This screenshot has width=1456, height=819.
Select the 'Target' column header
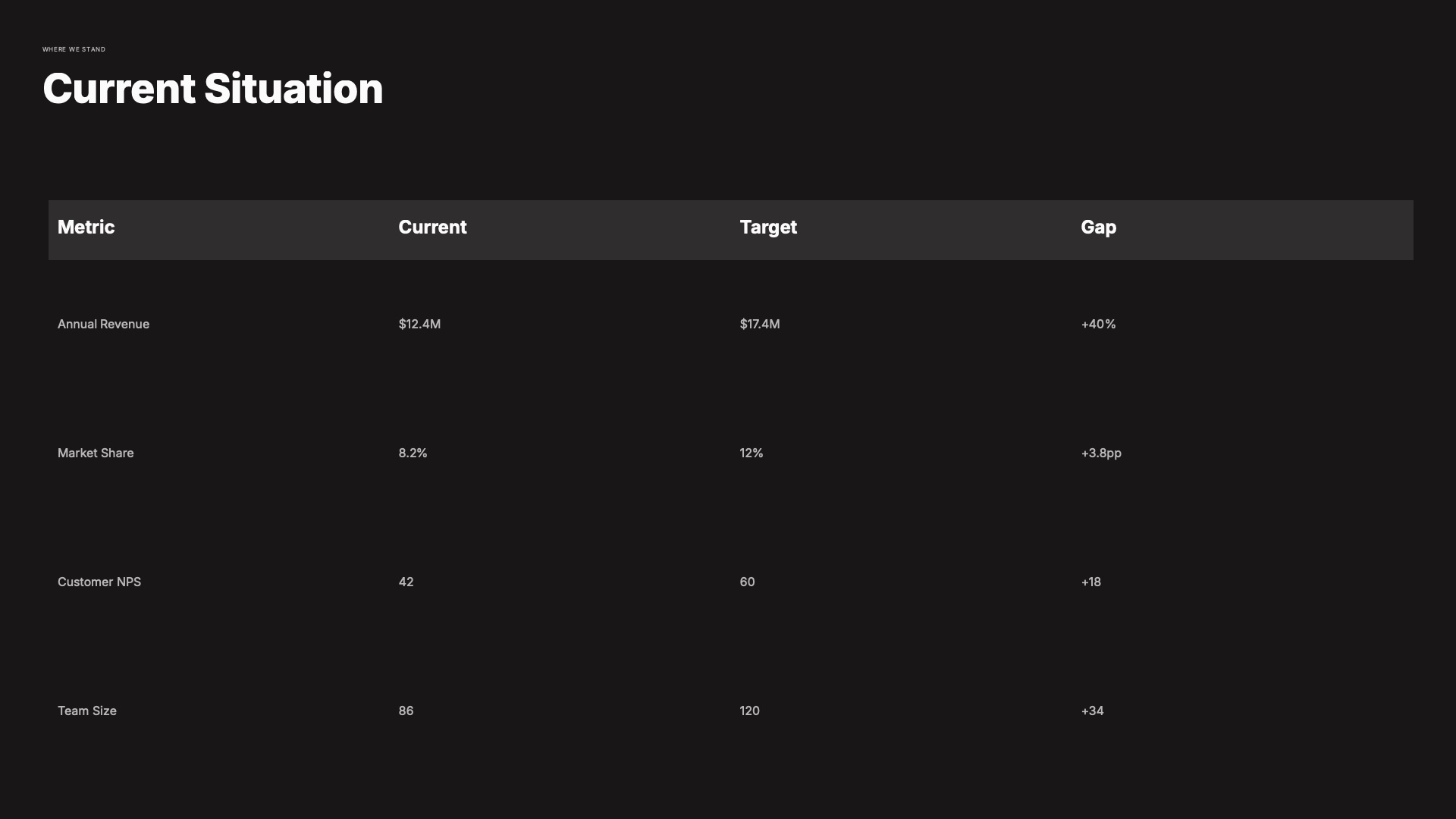(767, 227)
